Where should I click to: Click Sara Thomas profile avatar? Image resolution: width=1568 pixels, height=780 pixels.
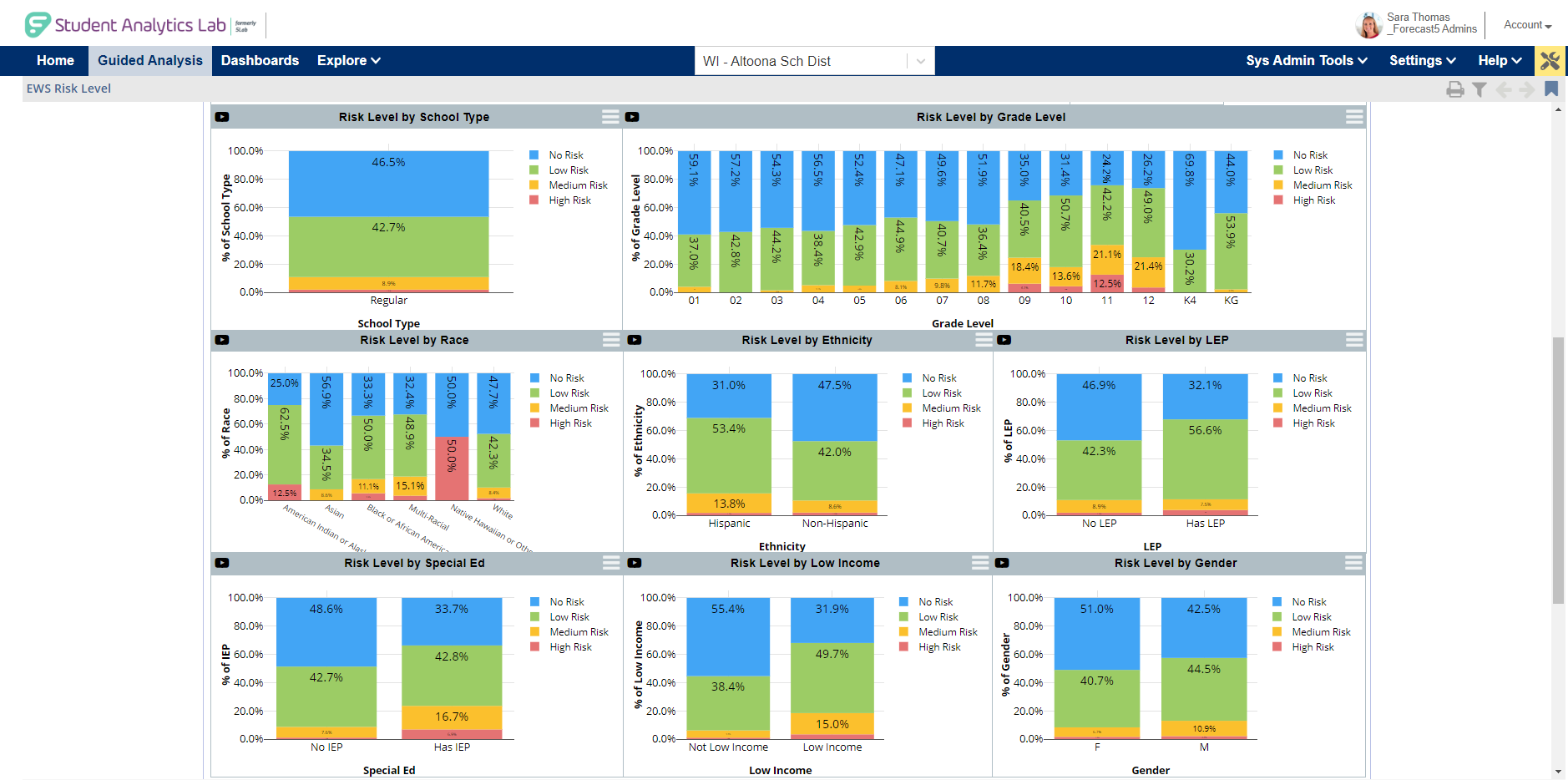[1368, 25]
